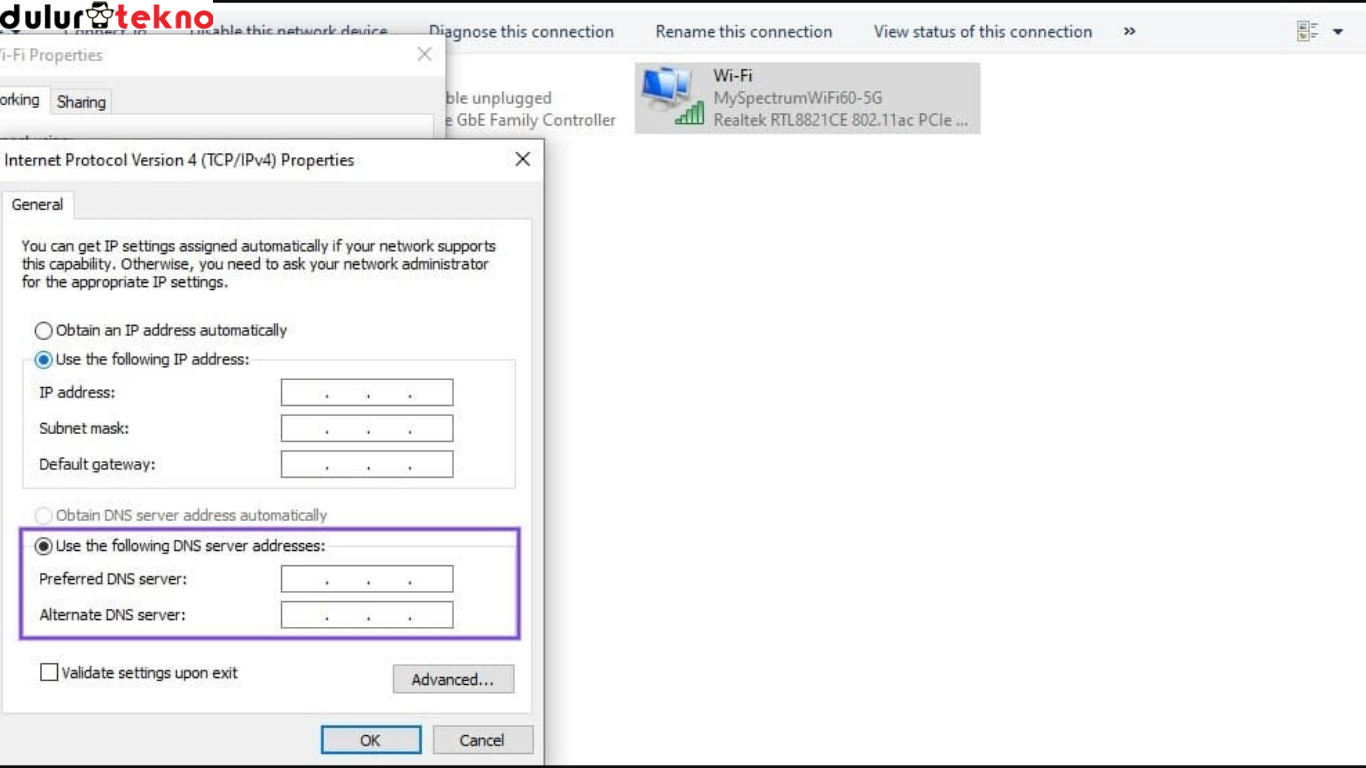Close the IPv4 Properties dialog window

[522, 159]
